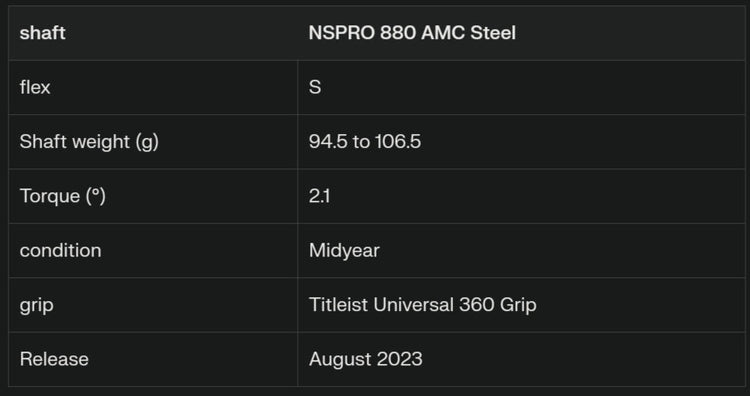The image size is (750, 396).
Task: Click the 'grip' row label
Action: pyautogui.click(x=36, y=306)
